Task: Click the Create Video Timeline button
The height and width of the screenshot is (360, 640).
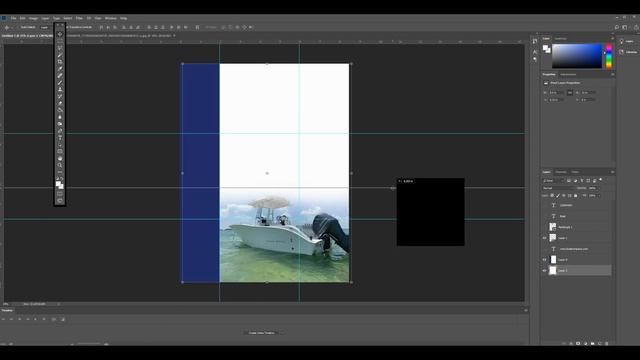Action: click(261, 333)
